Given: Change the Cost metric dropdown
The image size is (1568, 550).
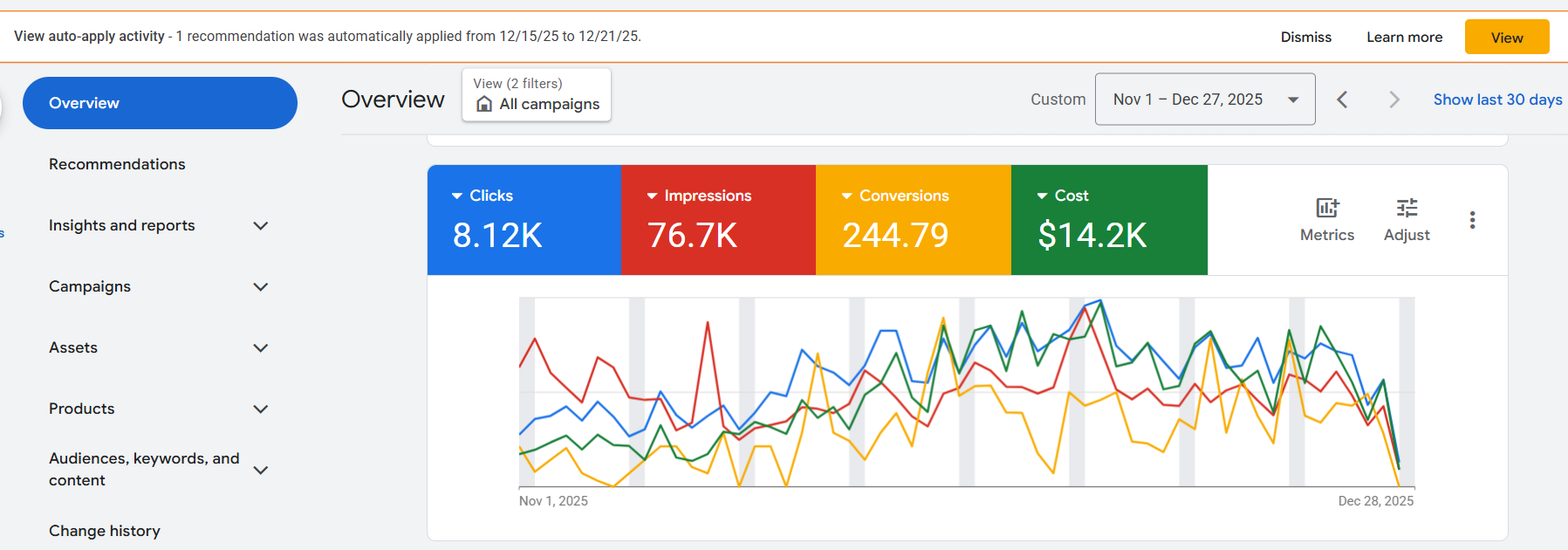Looking at the screenshot, I should 1042,196.
